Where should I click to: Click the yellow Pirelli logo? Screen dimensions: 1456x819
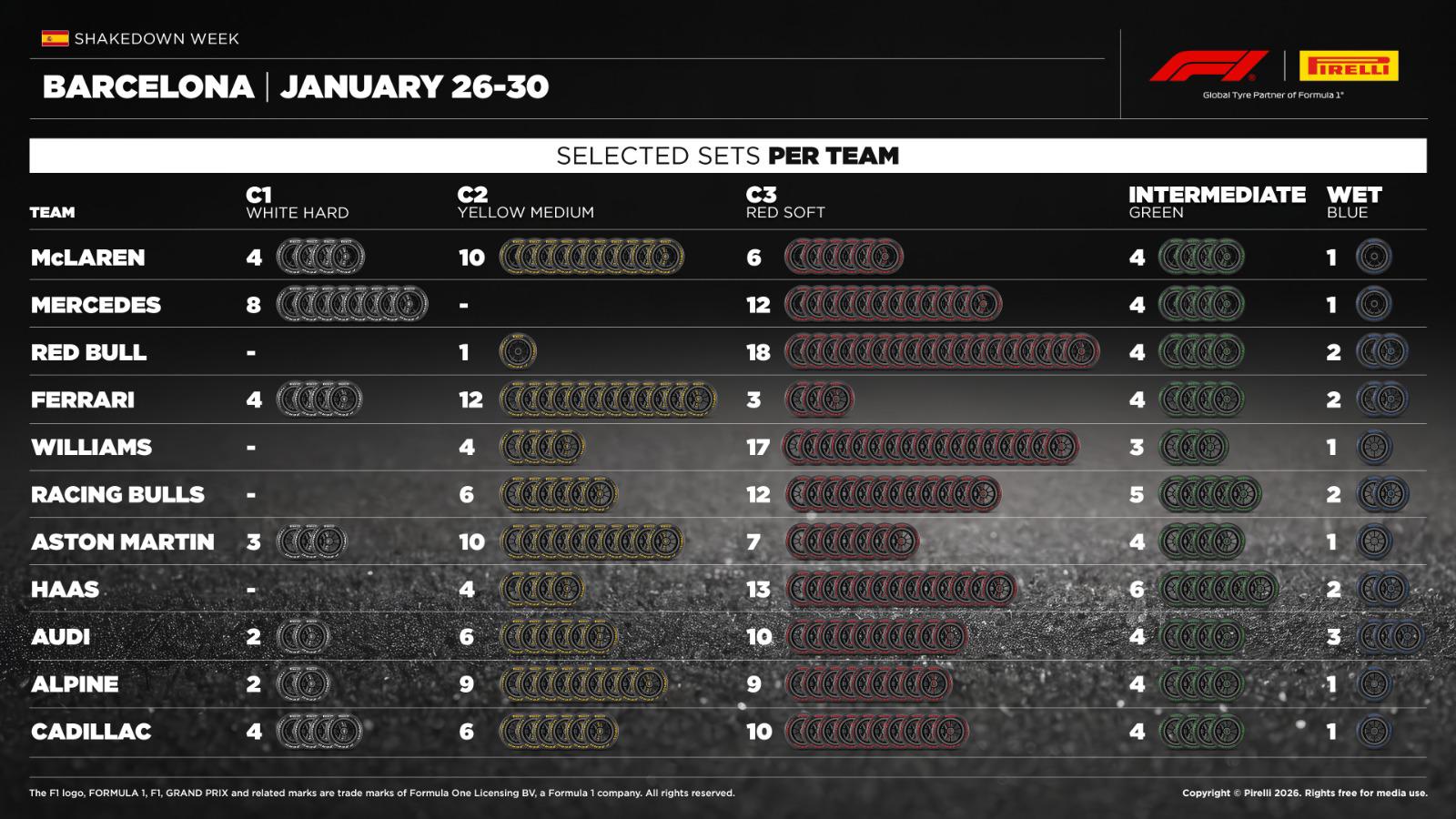pos(1349,66)
